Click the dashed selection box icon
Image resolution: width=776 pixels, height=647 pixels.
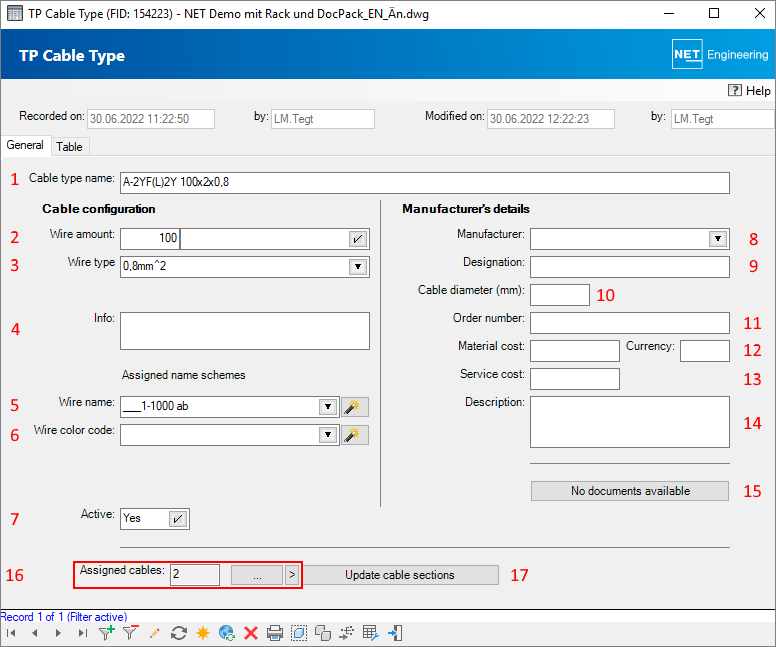click(x=299, y=633)
